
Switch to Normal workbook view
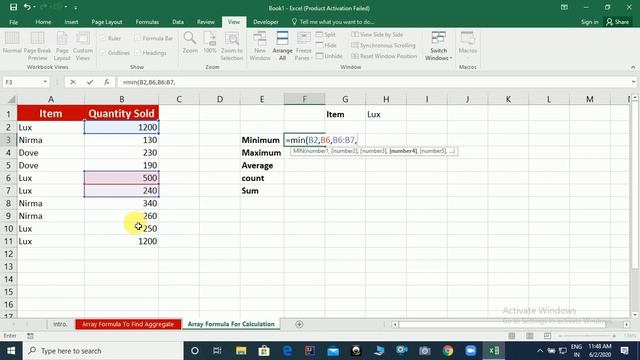(12, 43)
